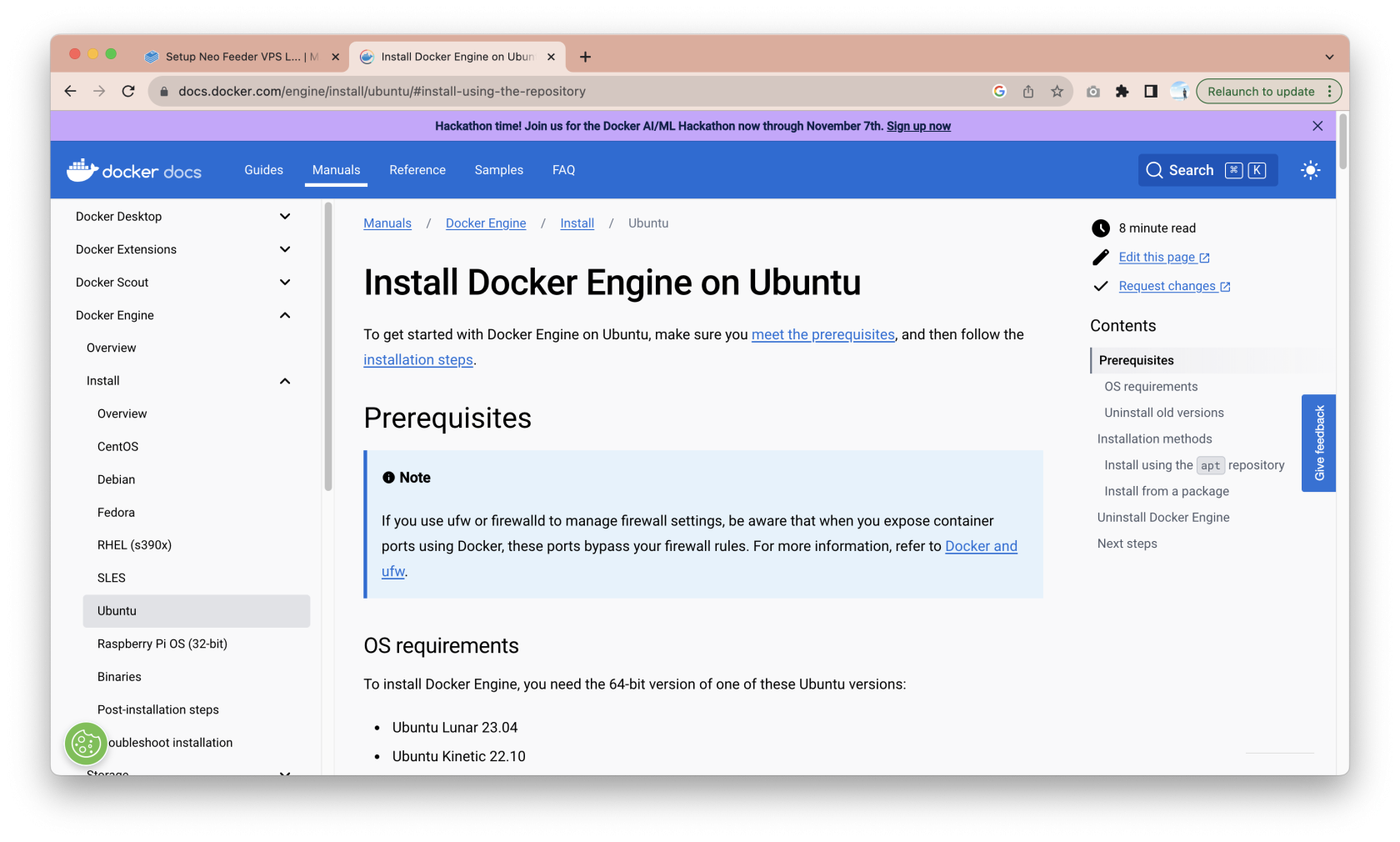This screenshot has height=842, width=1400.
Task: Open SLES install page in sidebar
Action: point(112,578)
